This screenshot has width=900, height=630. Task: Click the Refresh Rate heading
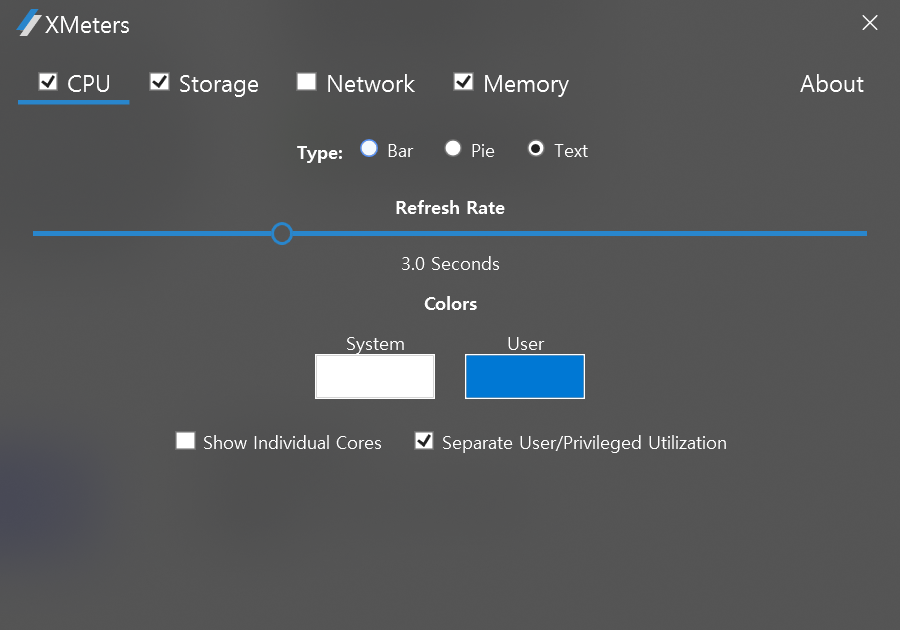tap(450, 208)
